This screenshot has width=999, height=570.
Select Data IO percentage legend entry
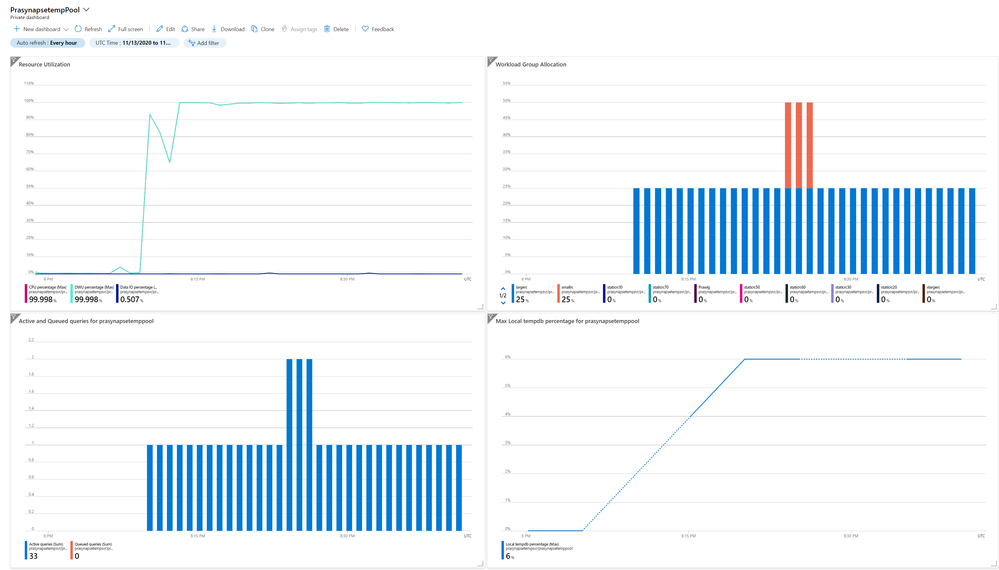pyautogui.click(x=138, y=294)
